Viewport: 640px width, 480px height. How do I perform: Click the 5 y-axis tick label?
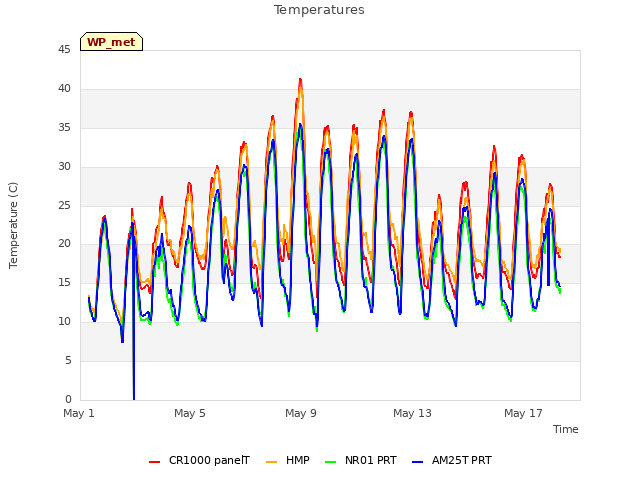click(x=68, y=360)
